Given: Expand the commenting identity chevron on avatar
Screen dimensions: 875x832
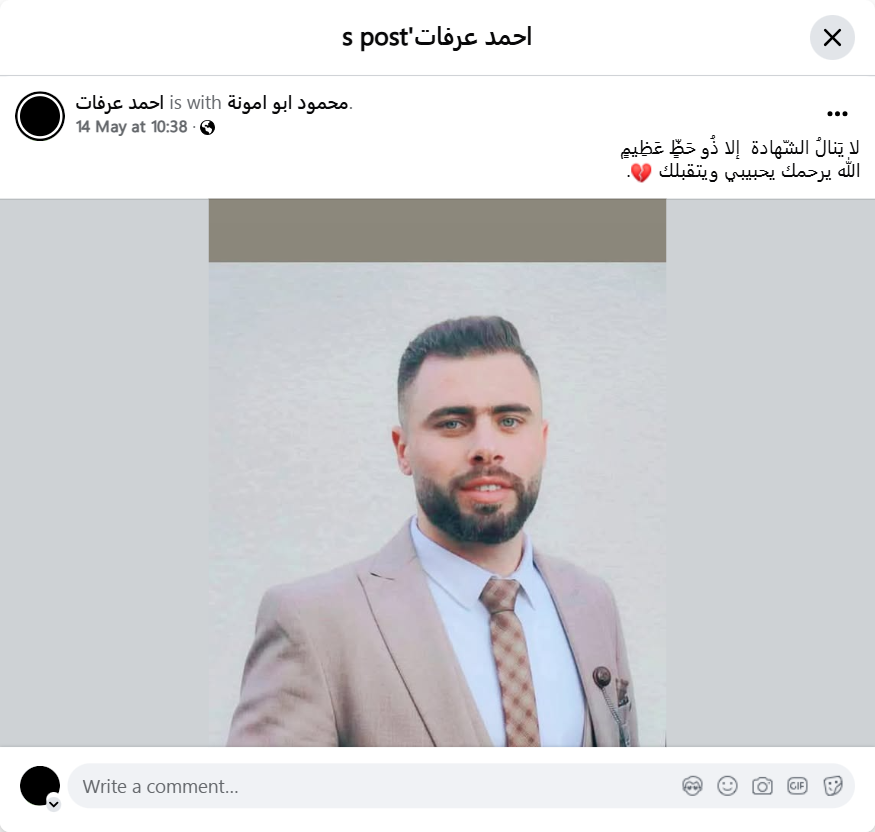Looking at the screenshot, I should point(54,804).
